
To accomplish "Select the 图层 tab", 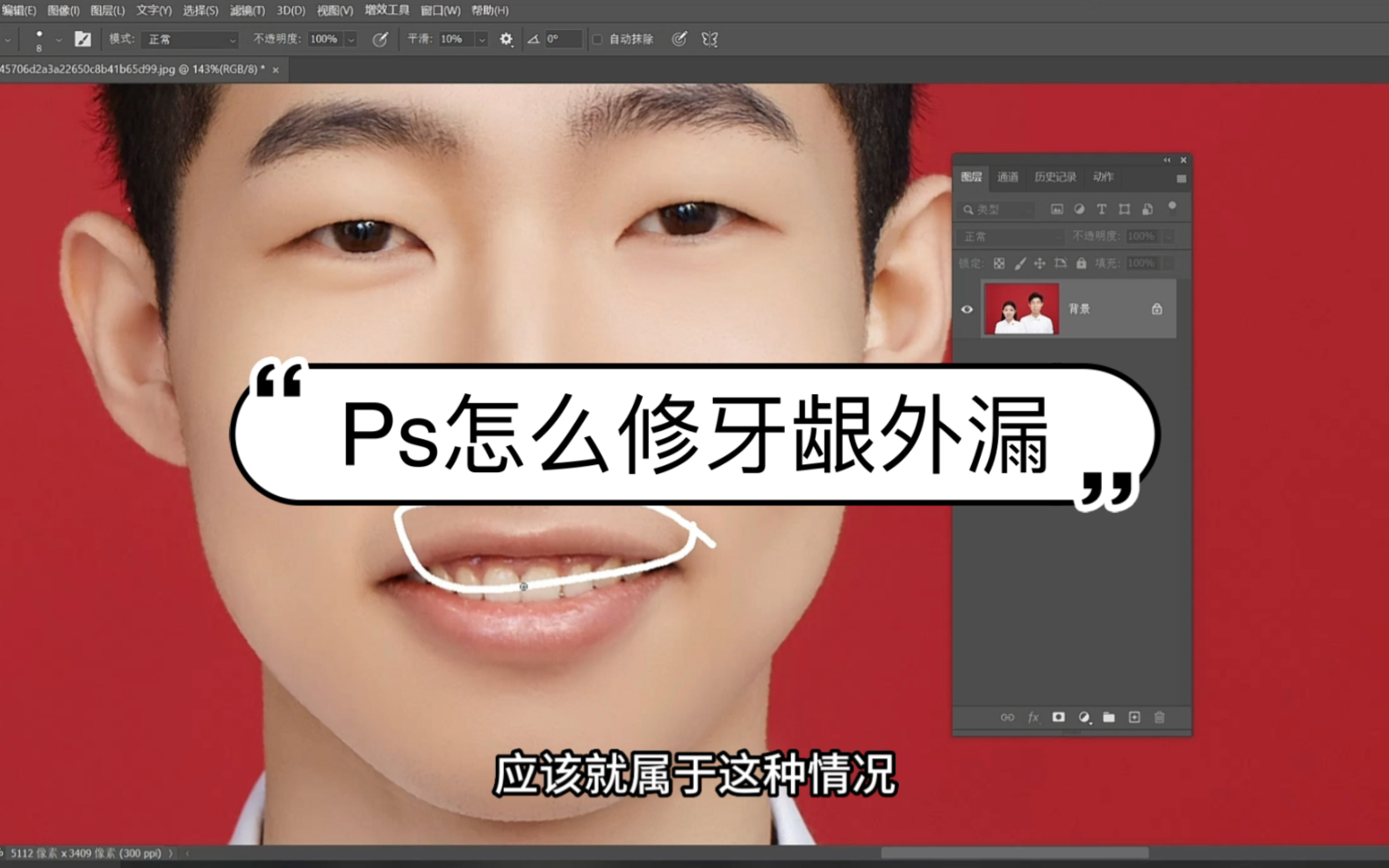I will tap(971, 177).
